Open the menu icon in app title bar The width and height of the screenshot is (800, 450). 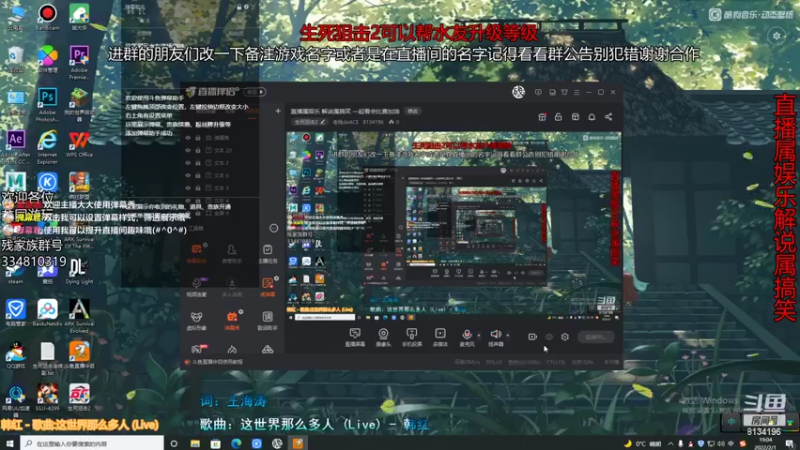[x=577, y=92]
